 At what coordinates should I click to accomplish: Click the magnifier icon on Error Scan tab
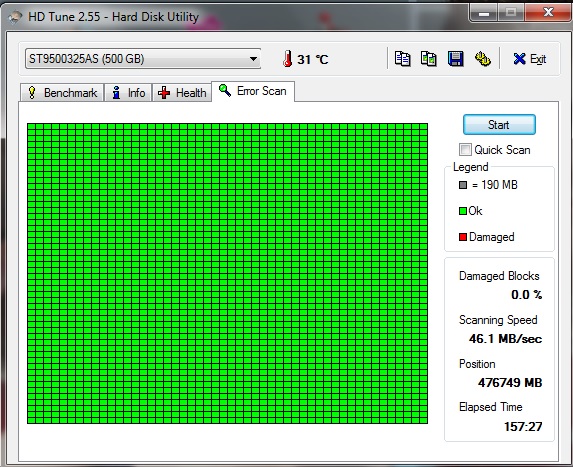pyautogui.click(x=225, y=90)
